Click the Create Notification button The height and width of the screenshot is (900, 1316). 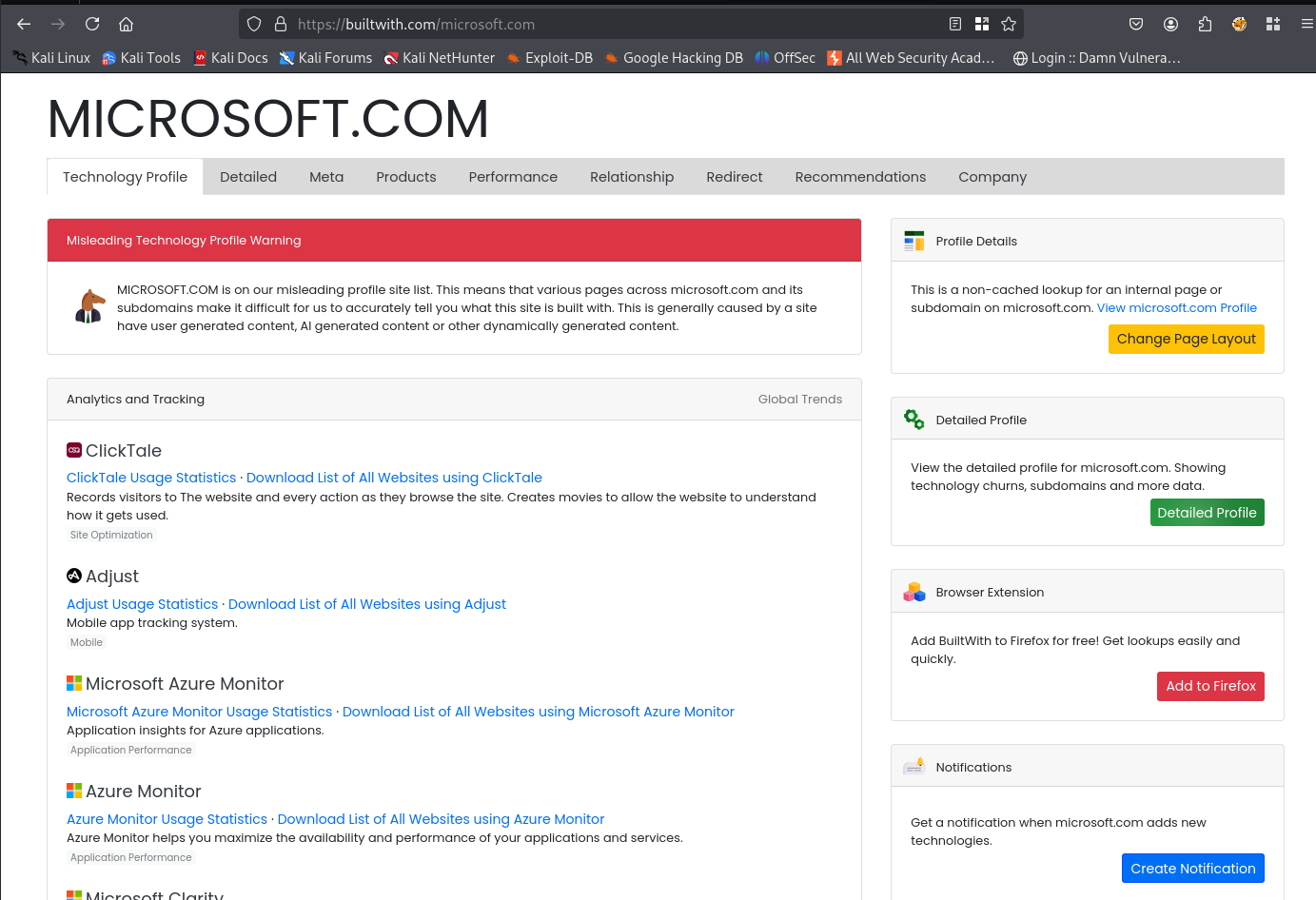tap(1192, 869)
